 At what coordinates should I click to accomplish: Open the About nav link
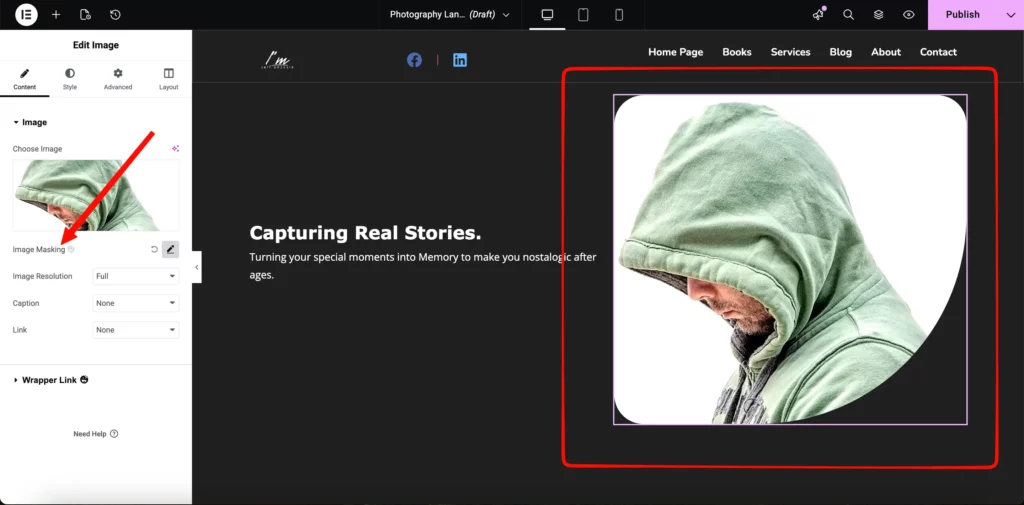tap(886, 52)
